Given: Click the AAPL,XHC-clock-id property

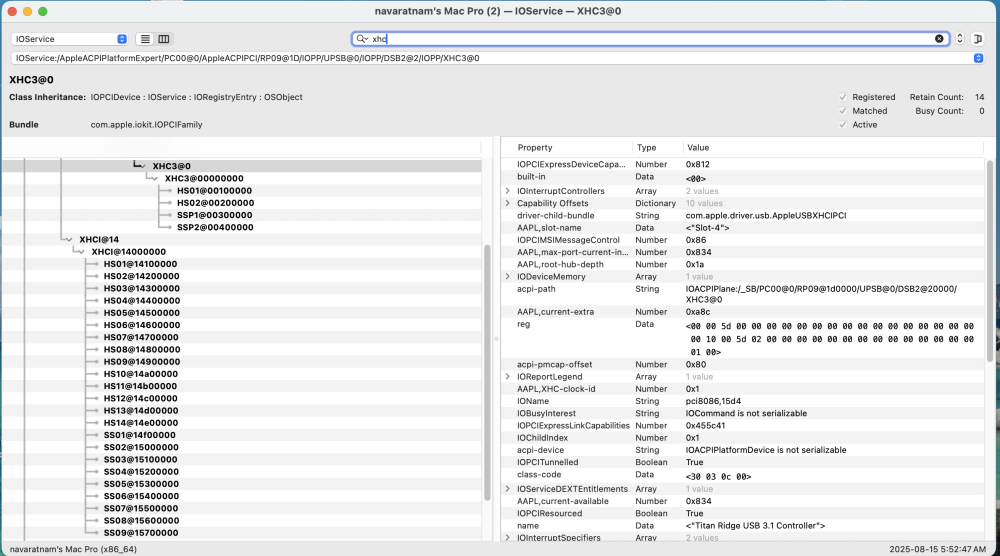Looking at the screenshot, I should point(553,389).
